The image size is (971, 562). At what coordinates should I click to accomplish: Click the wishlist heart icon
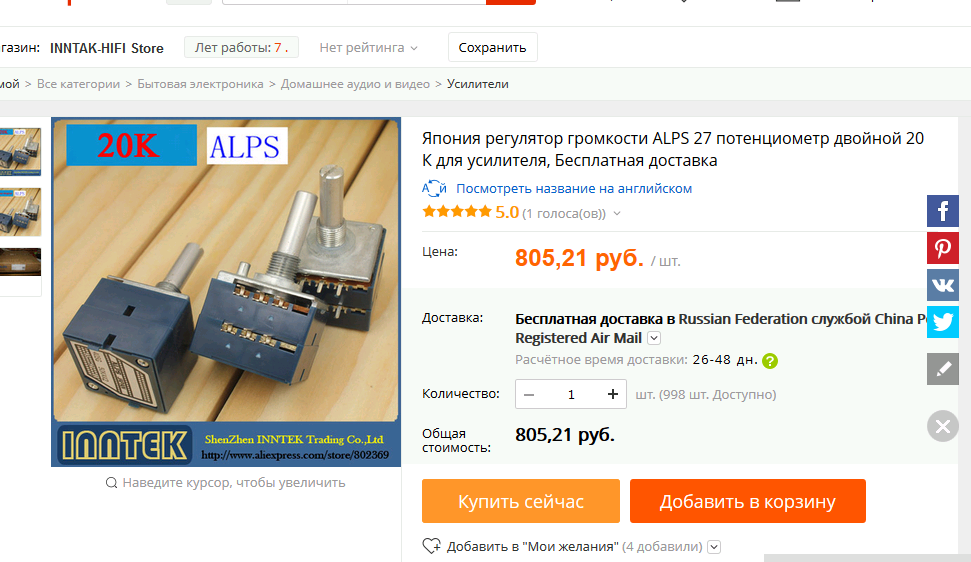(432, 546)
